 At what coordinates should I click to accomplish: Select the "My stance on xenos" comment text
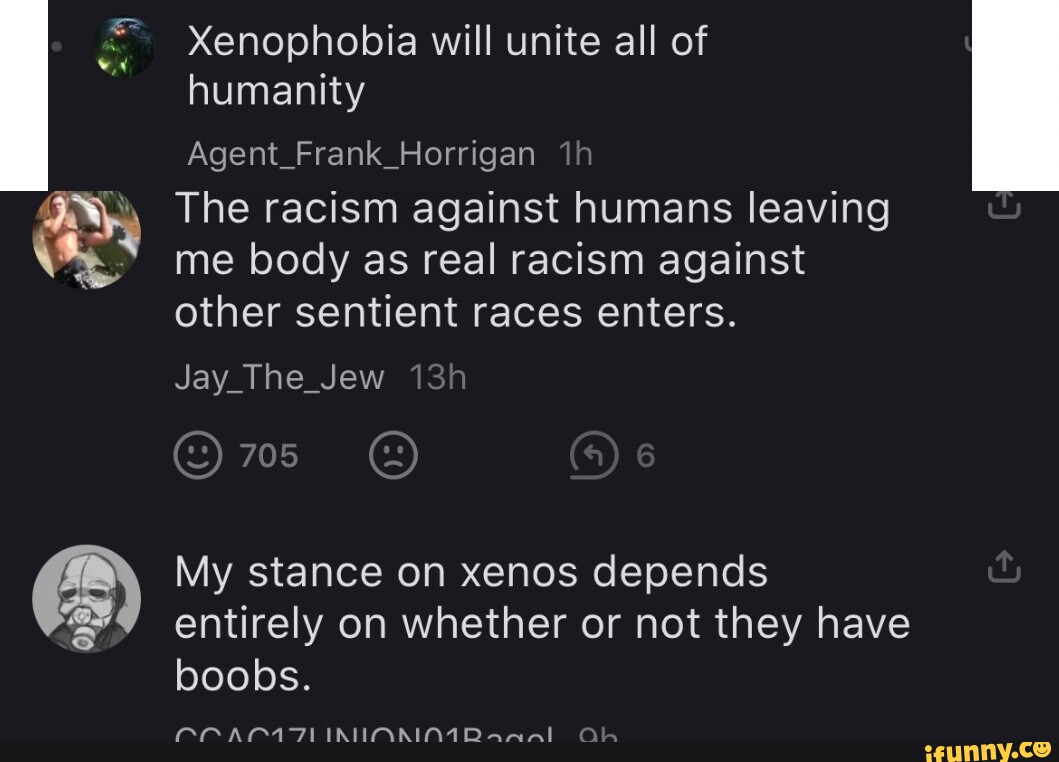coord(542,624)
